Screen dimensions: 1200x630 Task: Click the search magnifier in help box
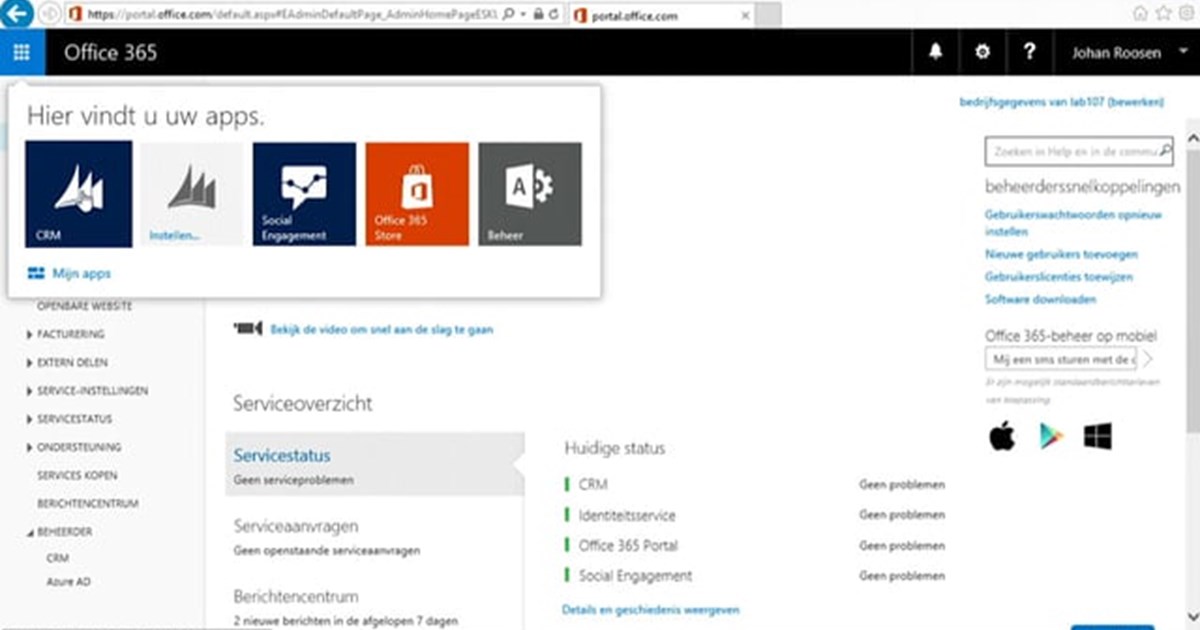click(x=1164, y=152)
